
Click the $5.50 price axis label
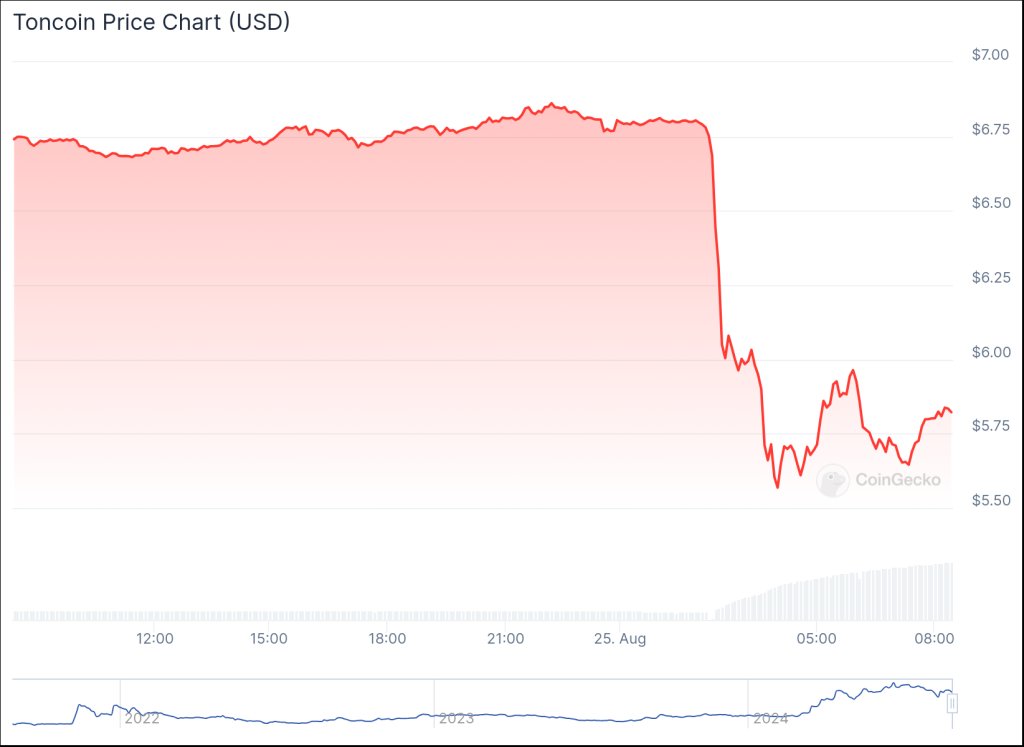(990, 501)
